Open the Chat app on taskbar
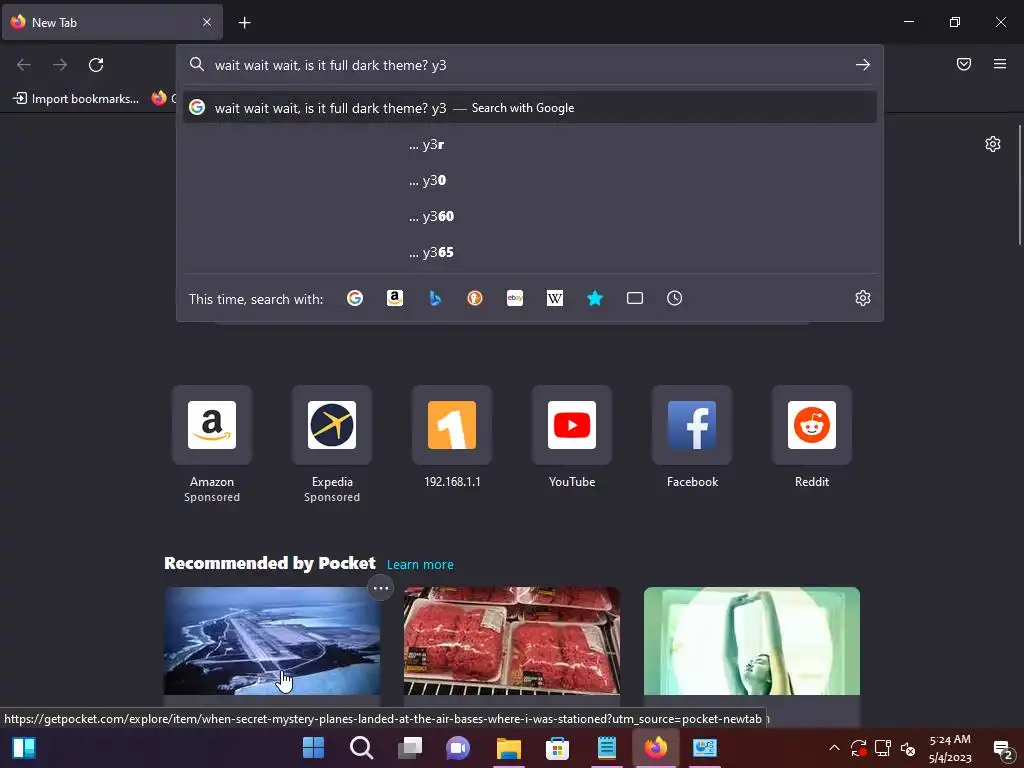The height and width of the screenshot is (768, 1024). [x=458, y=748]
